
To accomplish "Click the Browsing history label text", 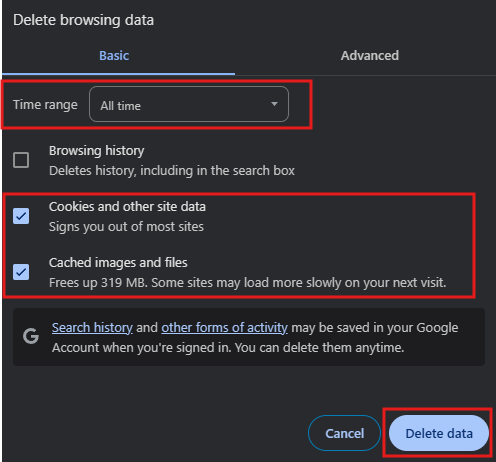I will tap(97, 151).
